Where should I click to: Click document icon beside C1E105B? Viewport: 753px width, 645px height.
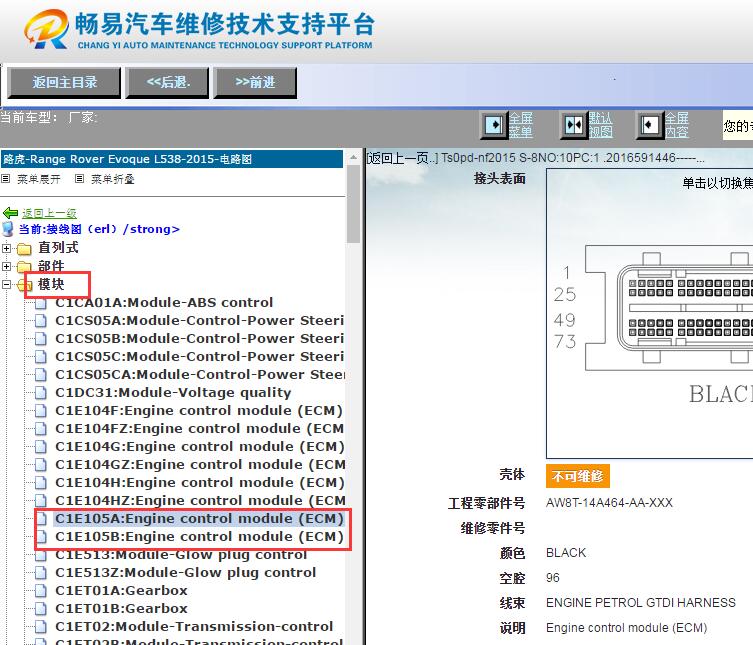point(41,537)
